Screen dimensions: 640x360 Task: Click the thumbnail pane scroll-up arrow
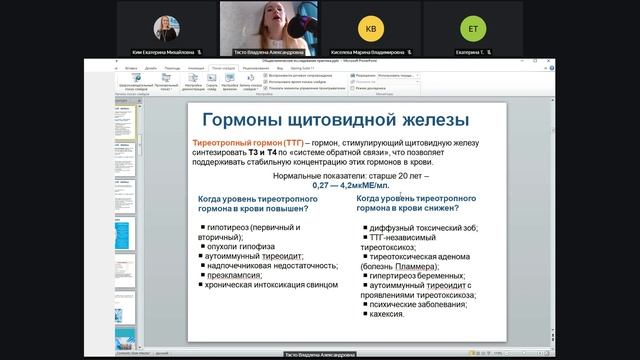pyautogui.click(x=140, y=106)
